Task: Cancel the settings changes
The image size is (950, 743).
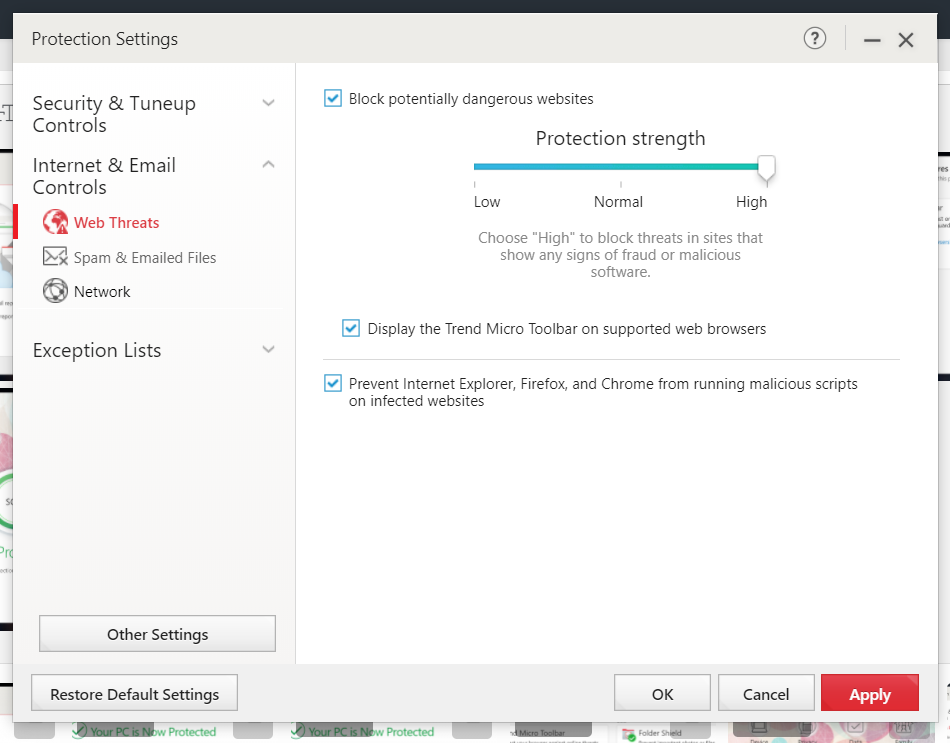Action: pyautogui.click(x=766, y=693)
